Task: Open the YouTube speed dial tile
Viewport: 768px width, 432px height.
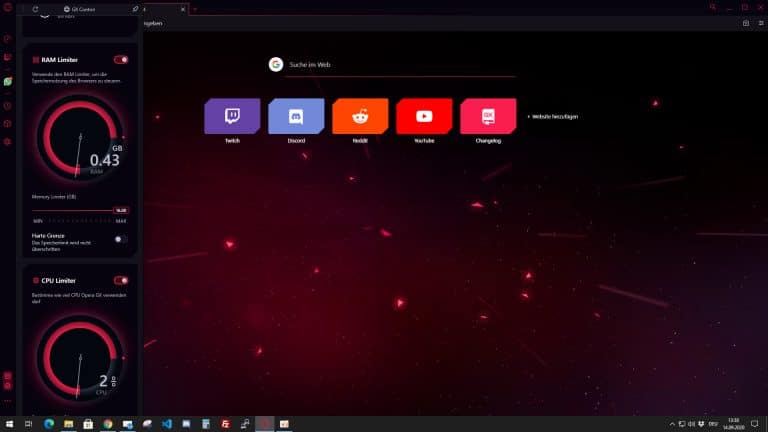Action: tap(424, 117)
